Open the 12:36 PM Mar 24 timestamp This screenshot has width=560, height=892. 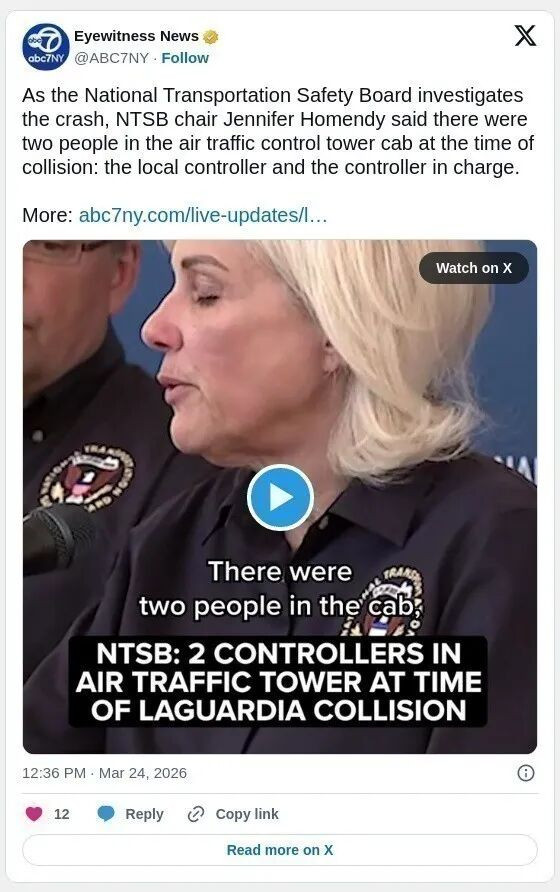tap(105, 773)
